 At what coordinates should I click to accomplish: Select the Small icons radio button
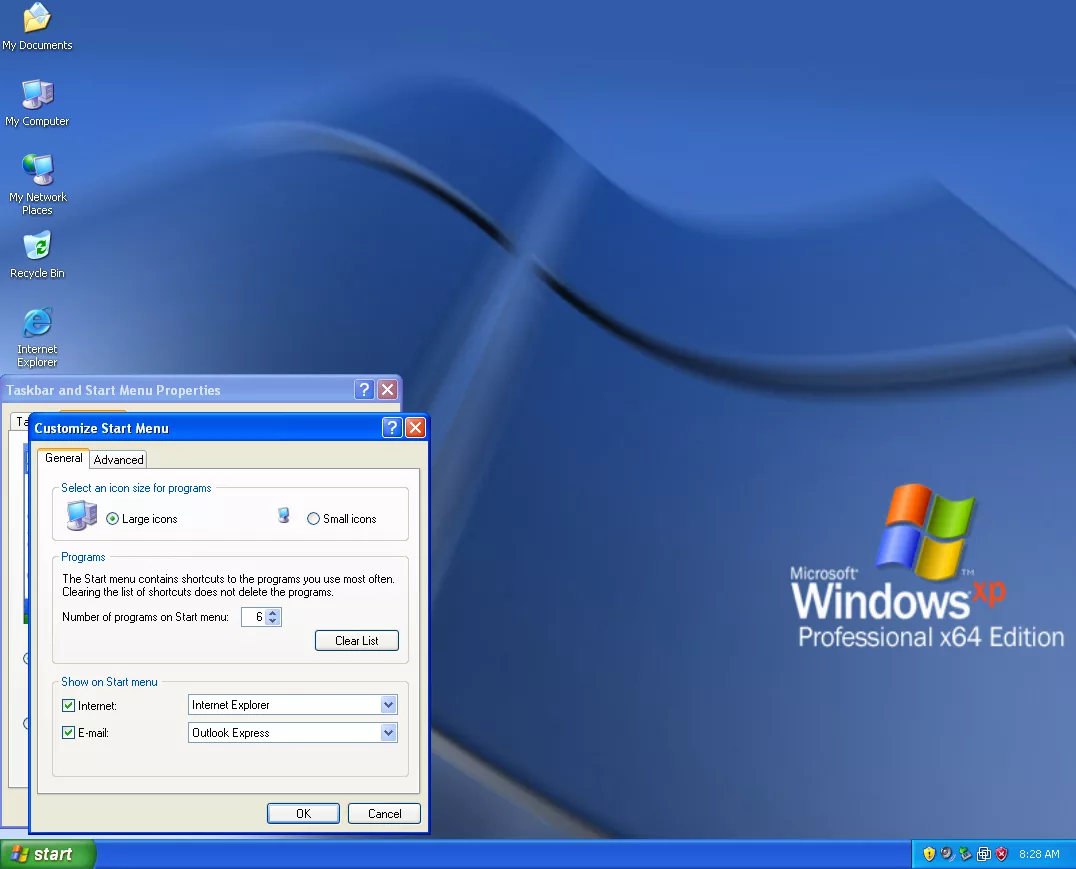[x=313, y=519]
